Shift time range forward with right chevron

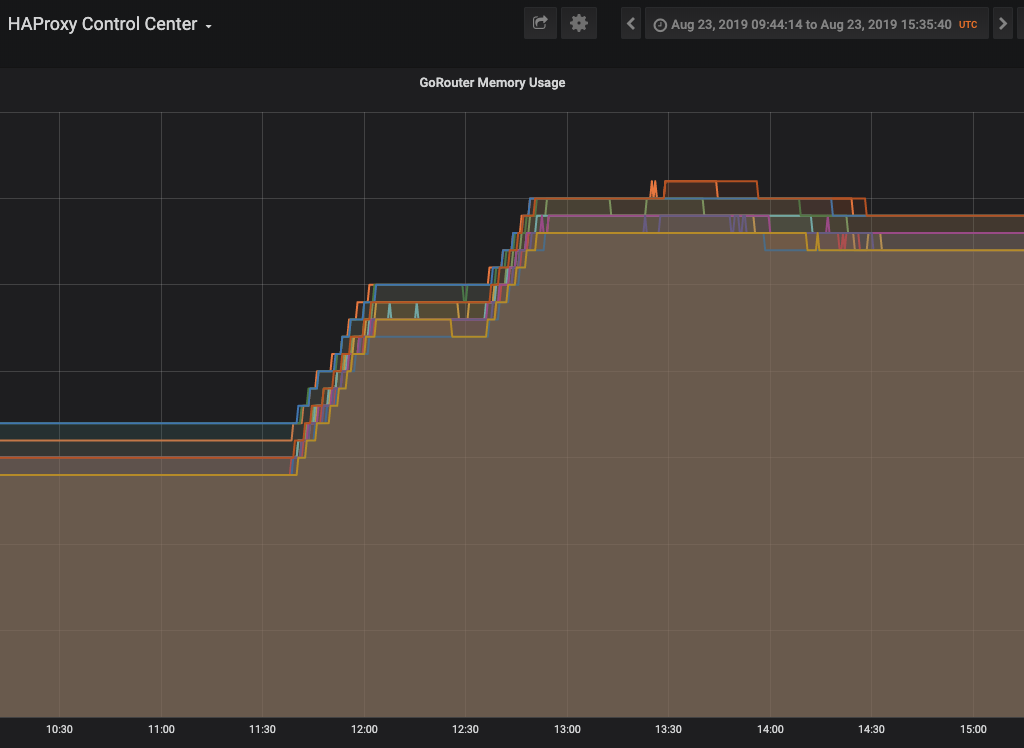(x=1002, y=24)
